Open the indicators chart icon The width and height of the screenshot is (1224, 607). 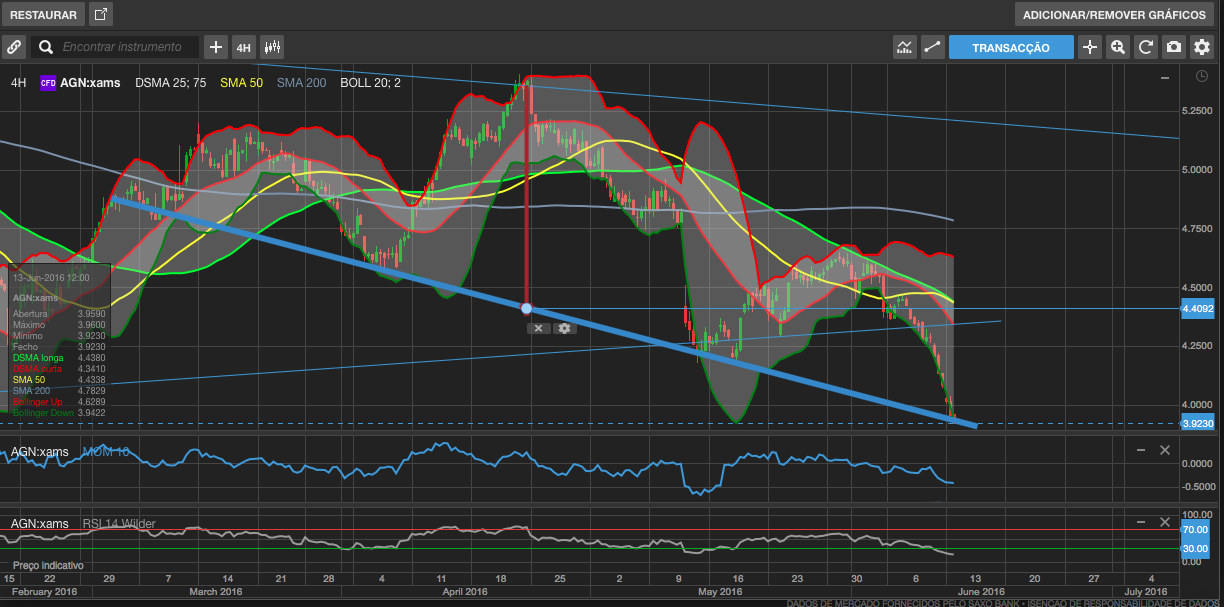(905, 47)
